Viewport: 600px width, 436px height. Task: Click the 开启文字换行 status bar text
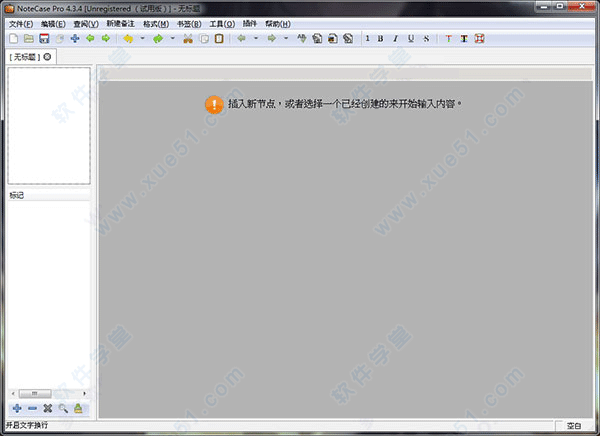click(27, 425)
